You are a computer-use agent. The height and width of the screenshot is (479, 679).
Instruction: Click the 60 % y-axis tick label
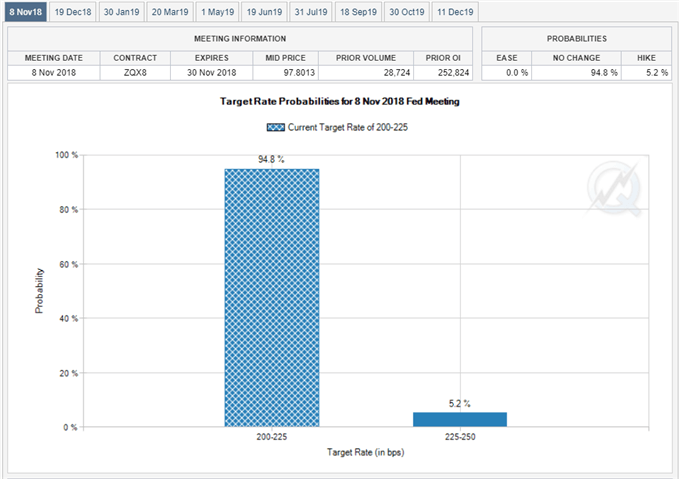click(x=68, y=264)
